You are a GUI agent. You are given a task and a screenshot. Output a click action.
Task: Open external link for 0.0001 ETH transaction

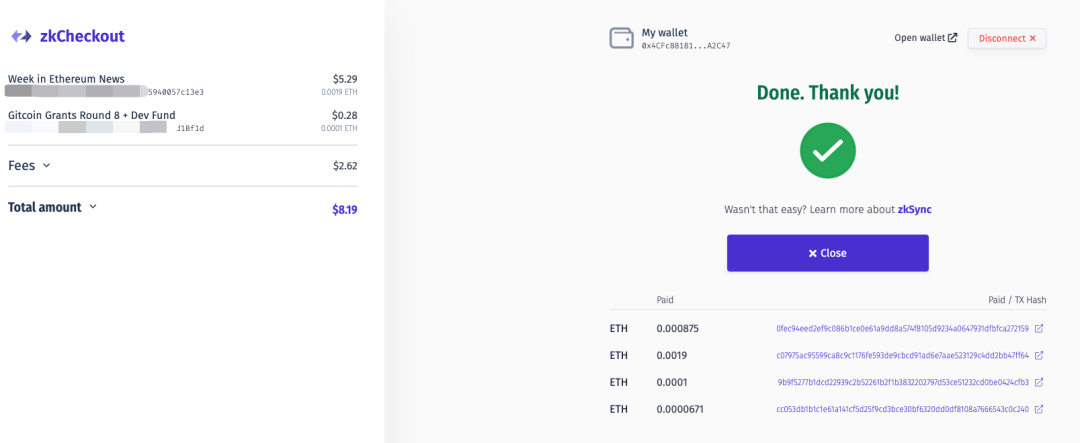(1039, 382)
